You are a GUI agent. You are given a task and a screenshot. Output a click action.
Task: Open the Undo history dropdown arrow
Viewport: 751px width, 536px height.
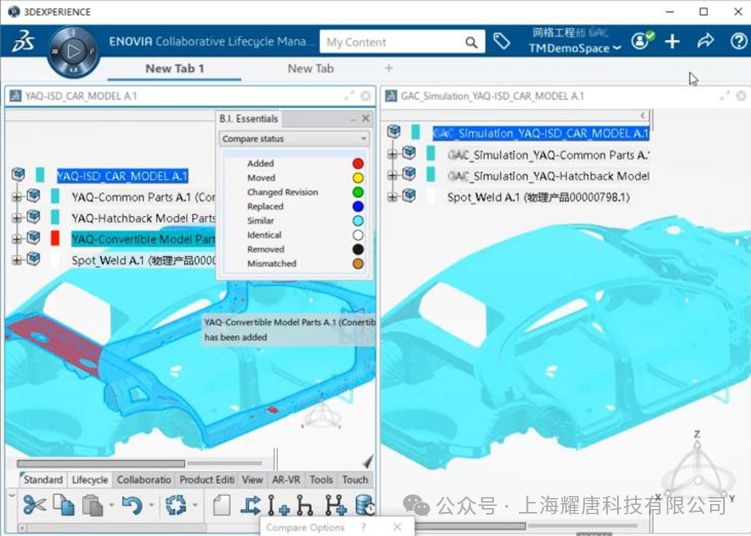click(151, 505)
